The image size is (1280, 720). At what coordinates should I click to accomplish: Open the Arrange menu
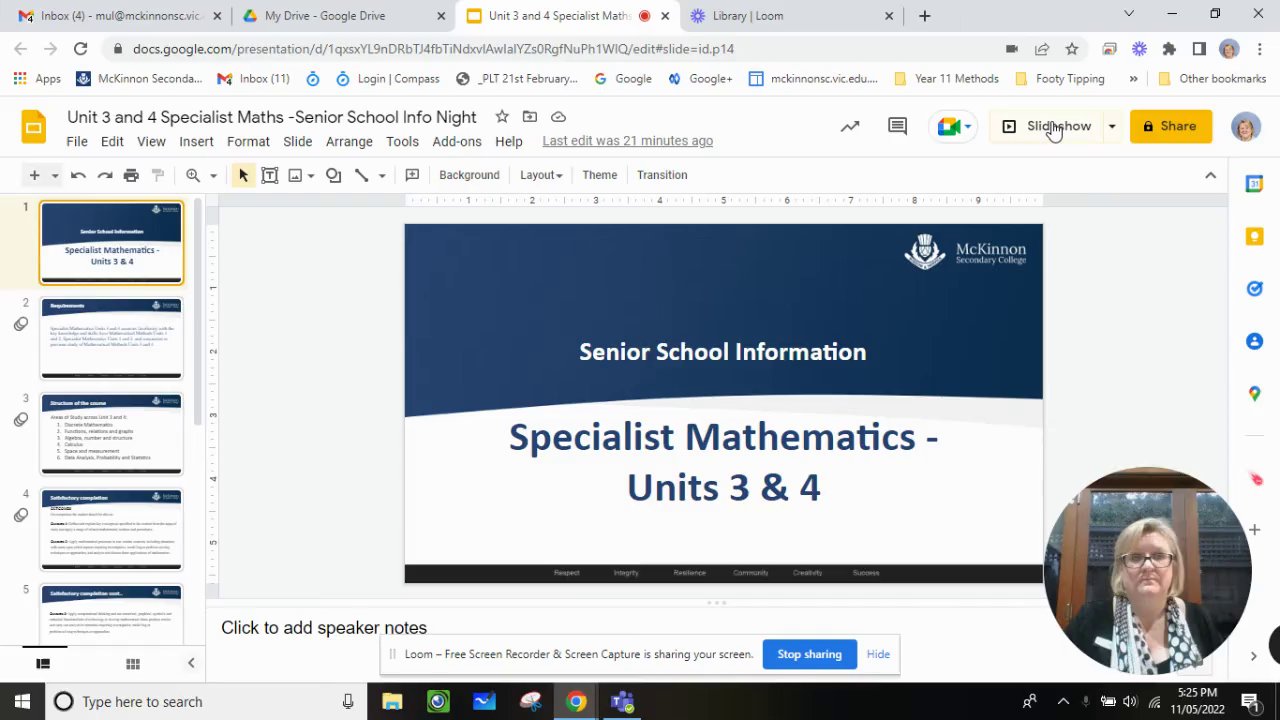349,141
